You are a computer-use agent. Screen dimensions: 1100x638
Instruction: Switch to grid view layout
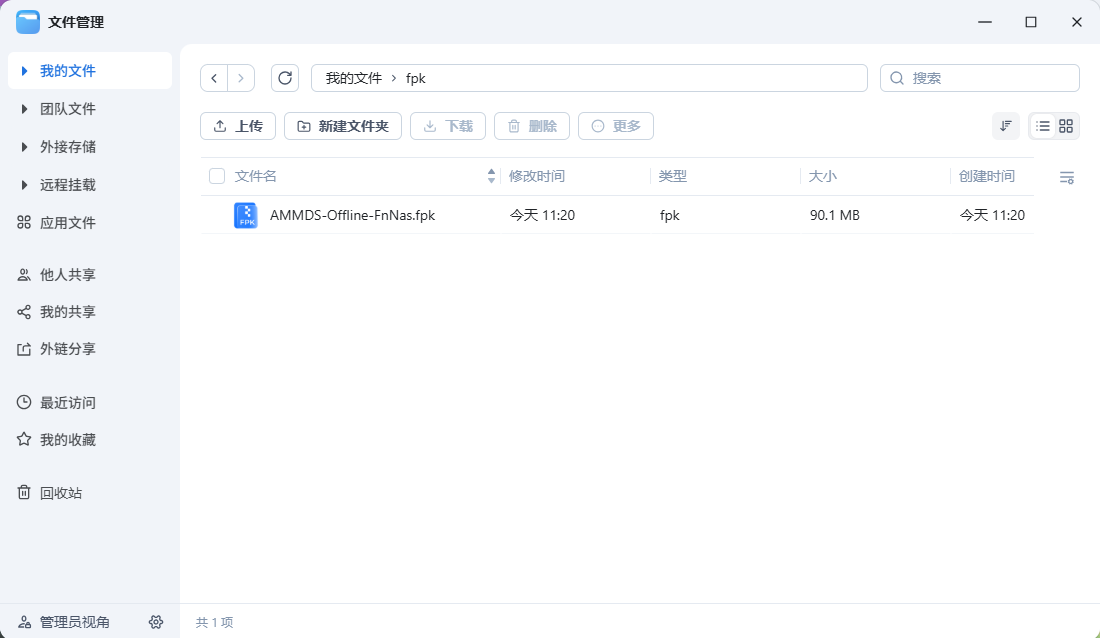pyautogui.click(x=1065, y=126)
